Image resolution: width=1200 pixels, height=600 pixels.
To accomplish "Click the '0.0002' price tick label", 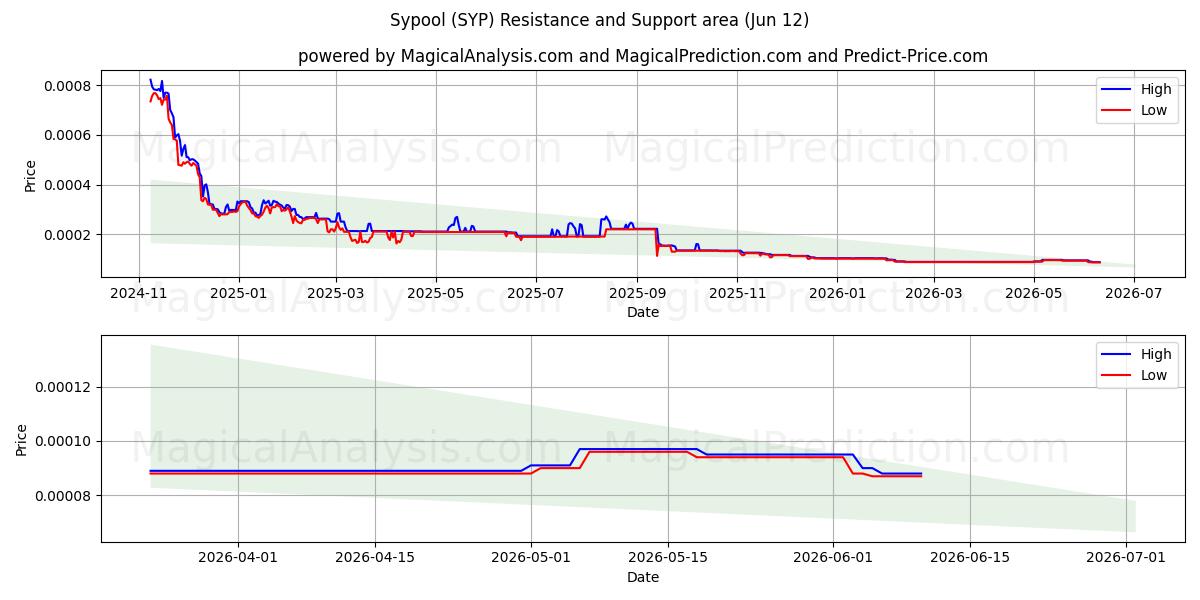I will click(70, 235).
